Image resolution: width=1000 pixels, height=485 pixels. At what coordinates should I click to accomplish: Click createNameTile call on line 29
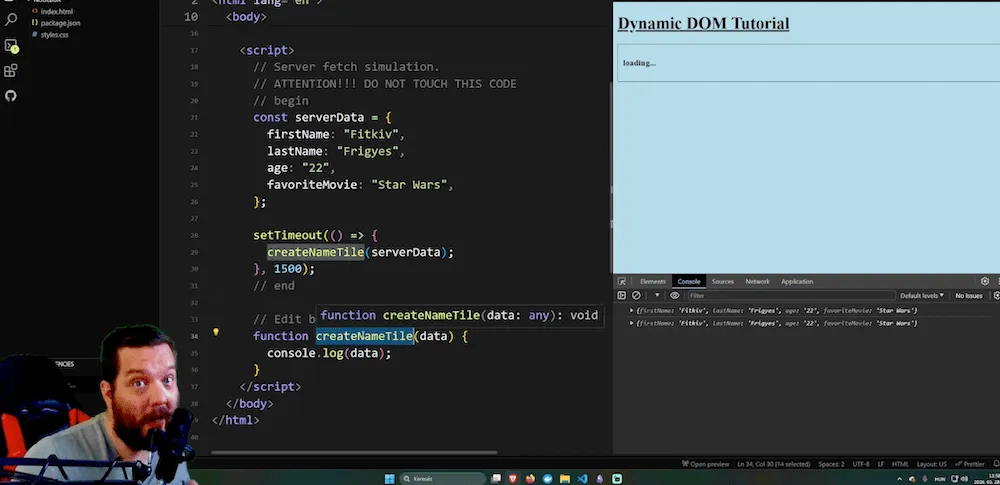point(315,252)
